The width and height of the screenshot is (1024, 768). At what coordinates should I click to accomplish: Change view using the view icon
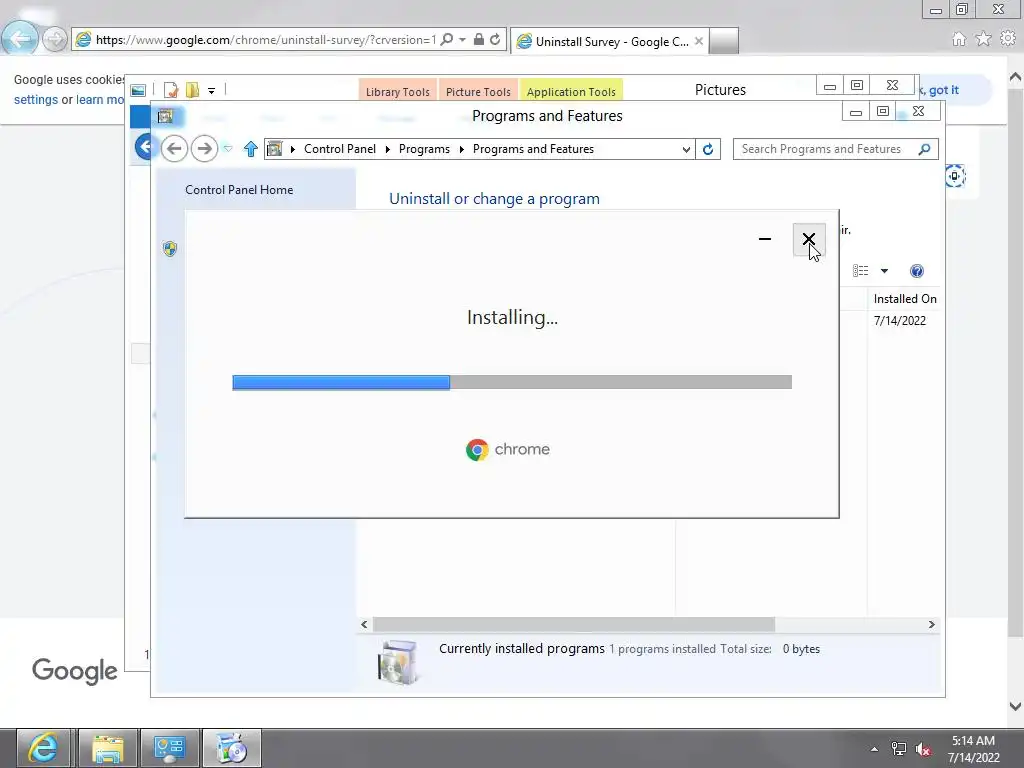861,270
